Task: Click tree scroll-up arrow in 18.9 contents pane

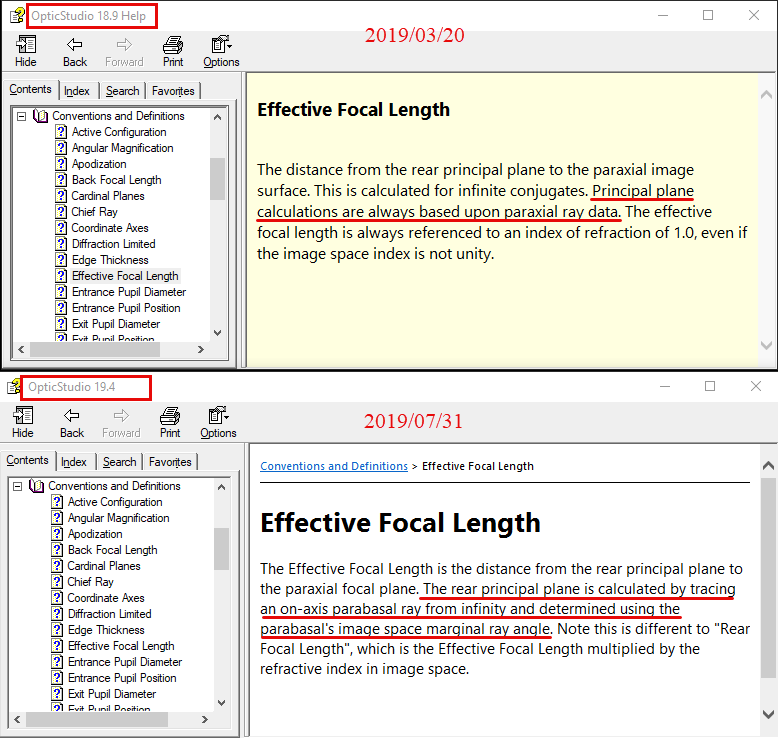Action: click(217, 117)
